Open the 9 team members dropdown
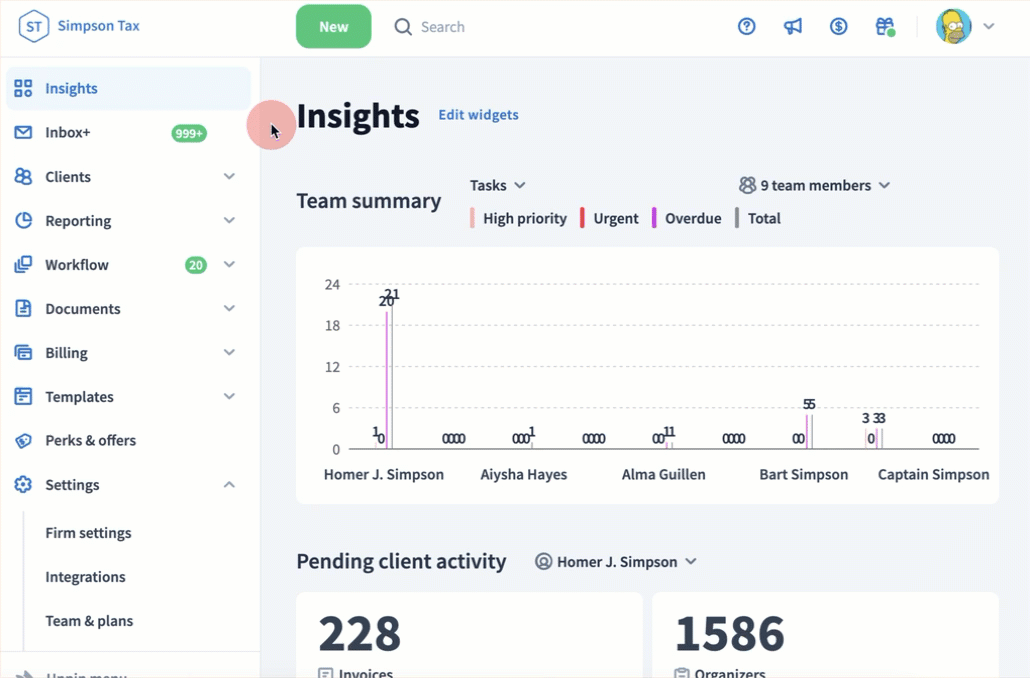The width and height of the screenshot is (1030, 678). pyautogui.click(x=814, y=185)
